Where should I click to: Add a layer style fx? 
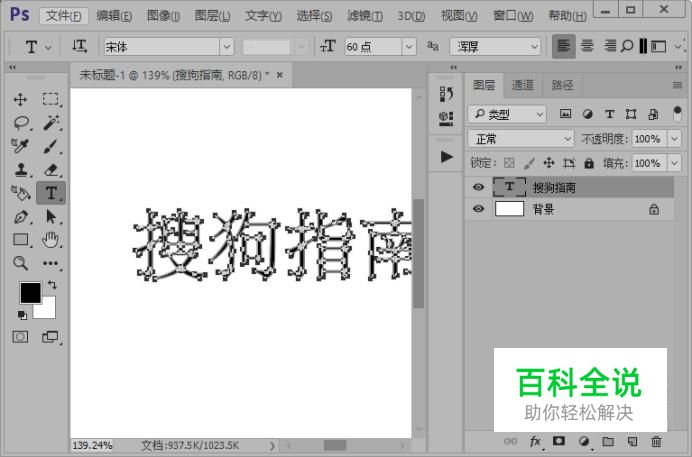tap(535, 441)
